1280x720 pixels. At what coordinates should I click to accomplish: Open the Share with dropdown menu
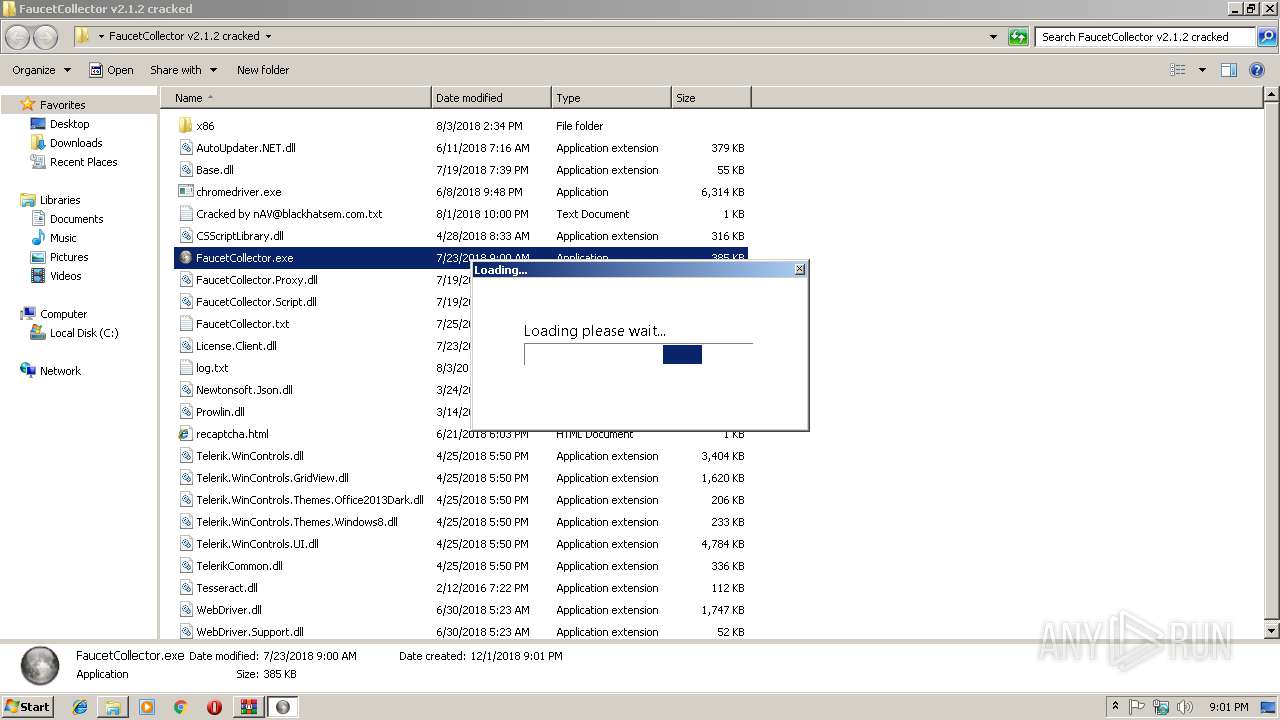click(x=184, y=70)
